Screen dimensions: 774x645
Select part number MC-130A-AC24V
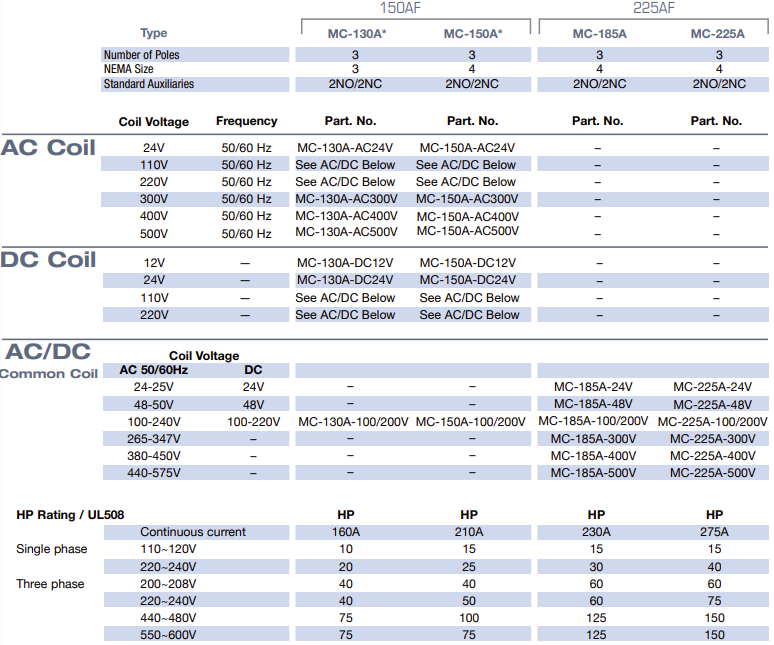[345, 148]
